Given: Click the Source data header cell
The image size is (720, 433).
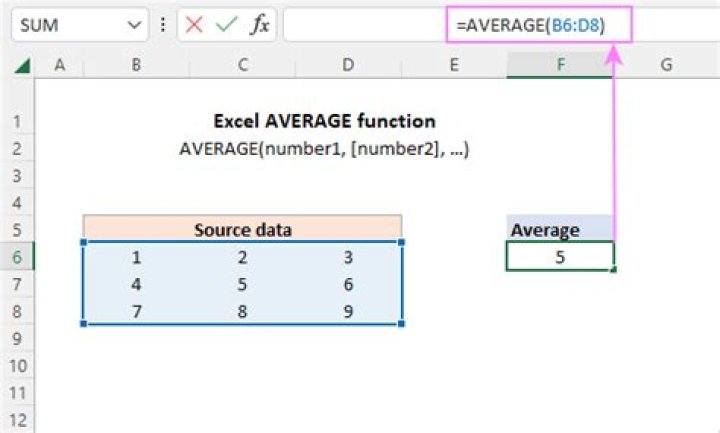Looking at the screenshot, I should pyautogui.click(x=242, y=229).
